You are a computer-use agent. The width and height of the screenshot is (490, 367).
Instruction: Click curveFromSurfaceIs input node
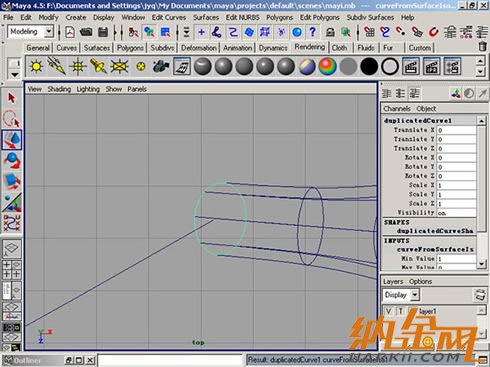tap(435, 249)
